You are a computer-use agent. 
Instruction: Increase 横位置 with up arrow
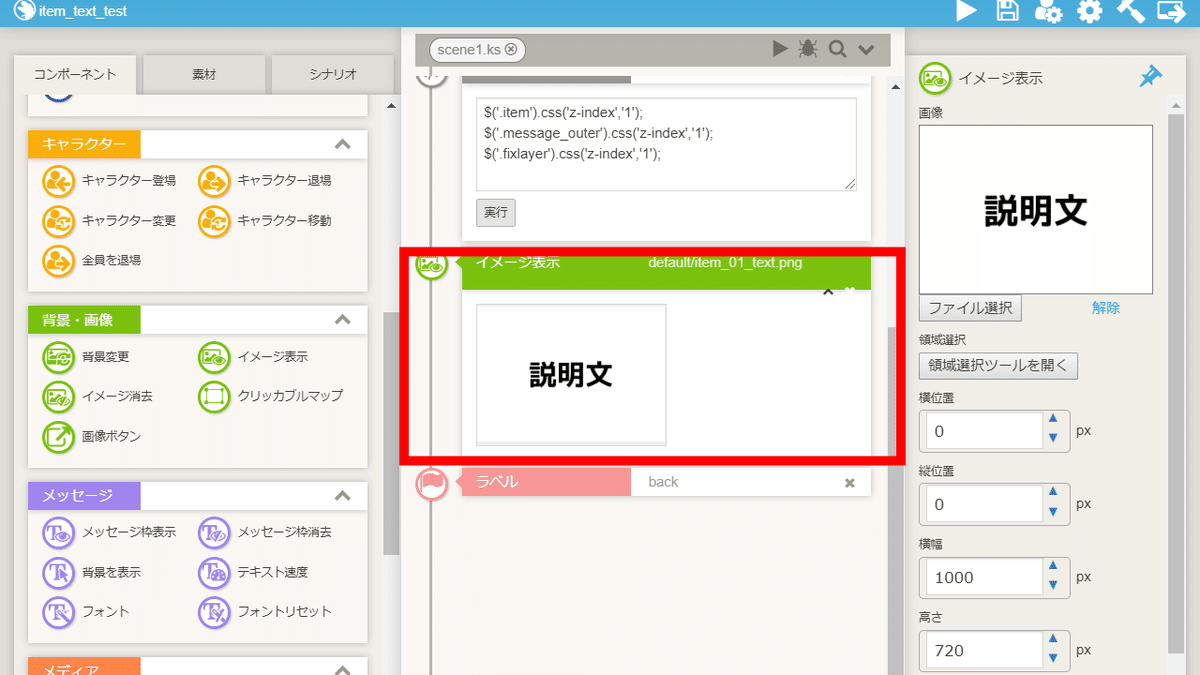pos(1052,420)
